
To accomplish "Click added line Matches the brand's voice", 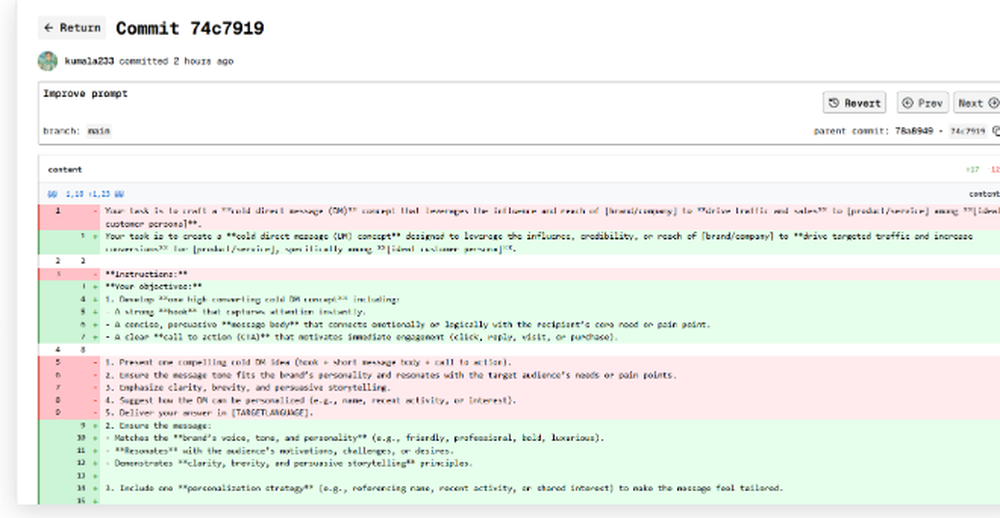I will click(519, 438).
